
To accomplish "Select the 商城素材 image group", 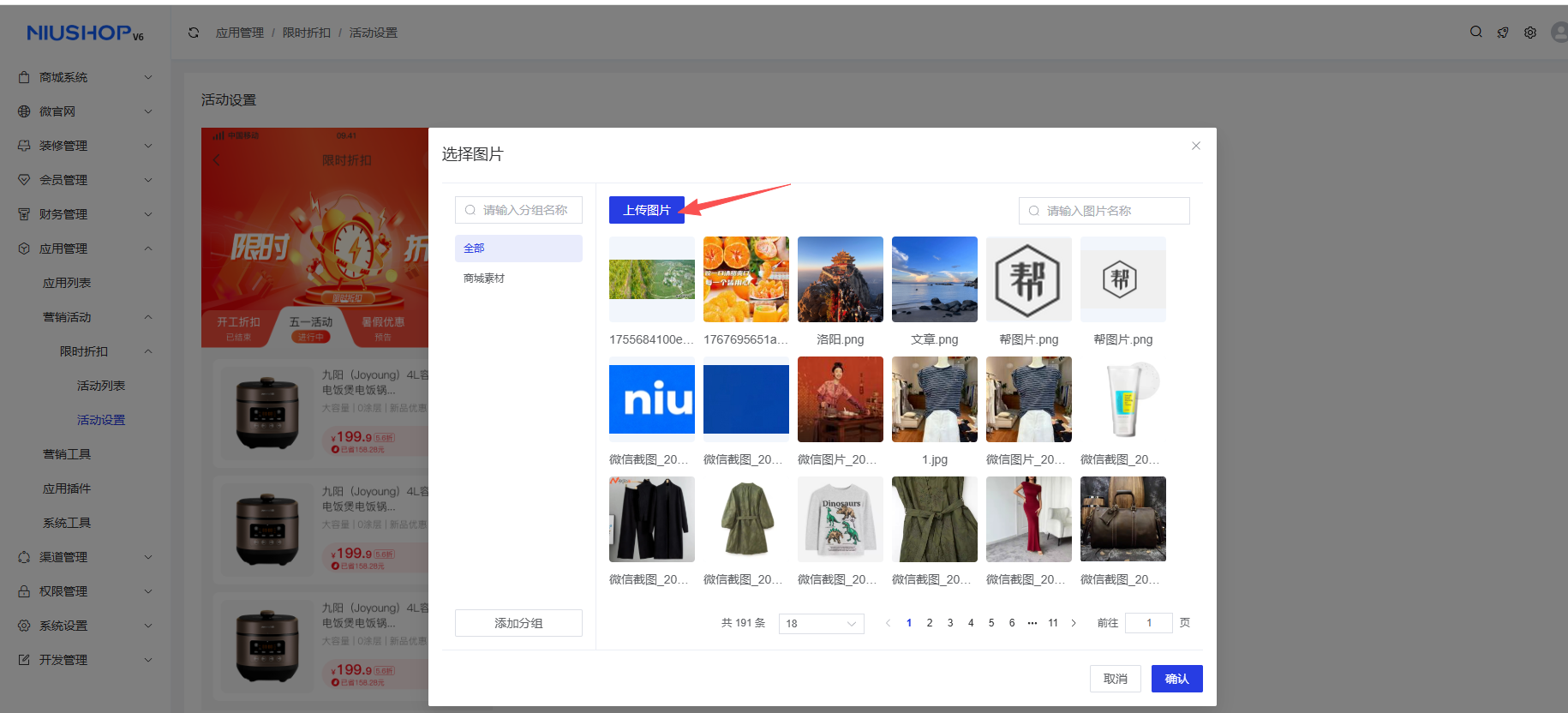I will pos(484,279).
